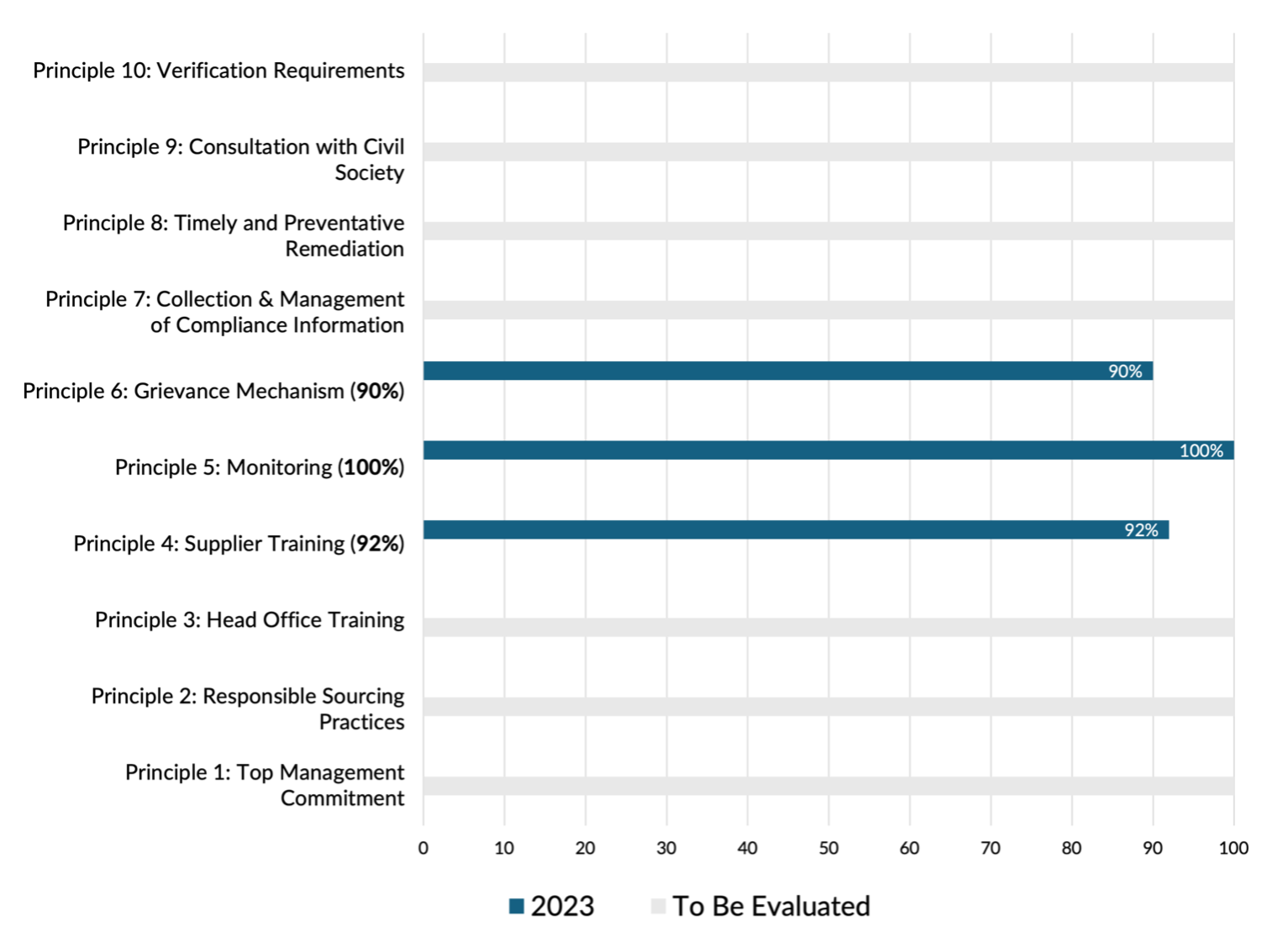
Task: Select the Principle 1: Top Management Commitment label
Action: (x=265, y=783)
